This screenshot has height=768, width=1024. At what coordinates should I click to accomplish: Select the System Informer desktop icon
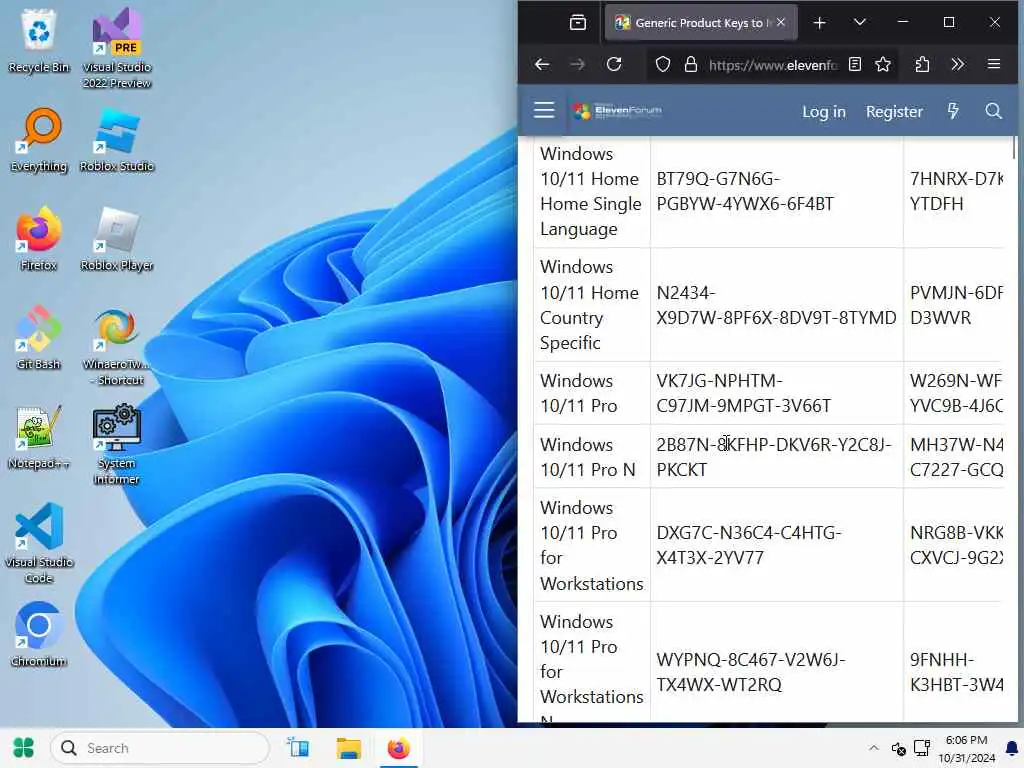[117, 445]
